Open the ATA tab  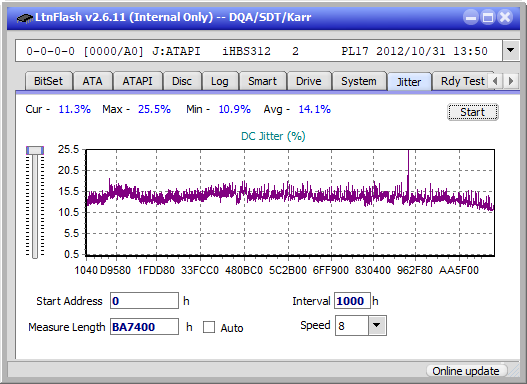[x=92, y=81]
